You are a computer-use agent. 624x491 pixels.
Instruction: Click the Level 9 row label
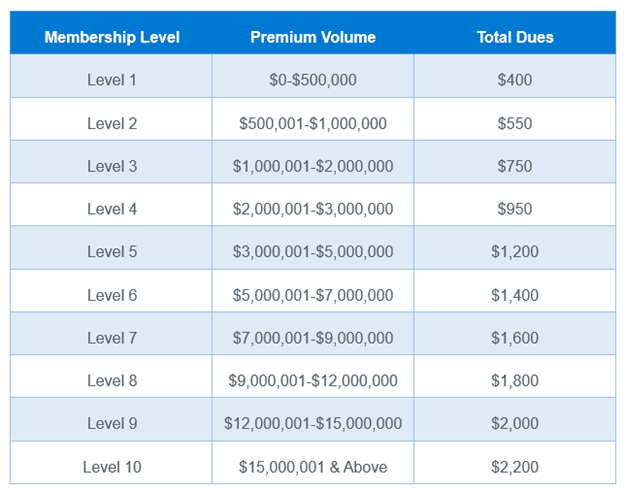pos(111,423)
